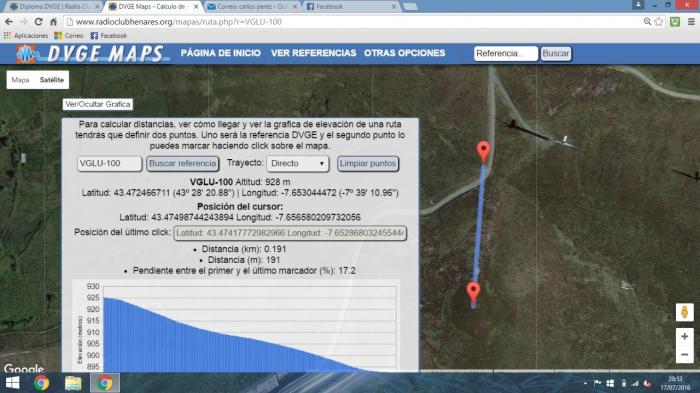Viewport: 700px width, 393px height.
Task: Reload the page with the refresh icon
Action: tap(38, 21)
